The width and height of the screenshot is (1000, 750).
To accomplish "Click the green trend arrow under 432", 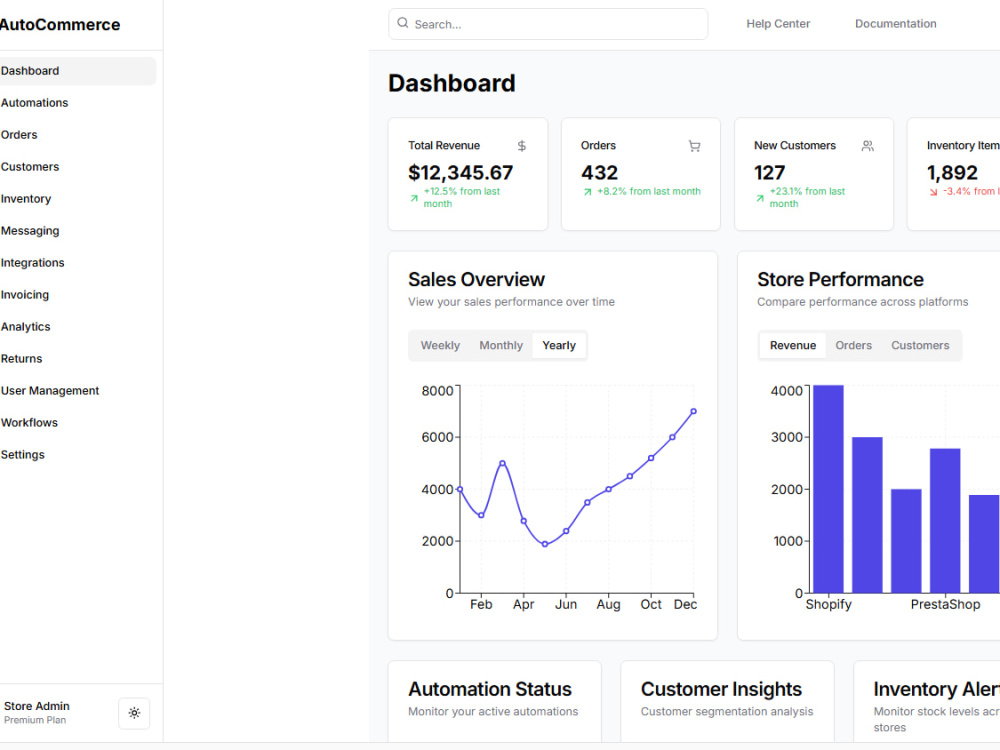I will coord(587,192).
